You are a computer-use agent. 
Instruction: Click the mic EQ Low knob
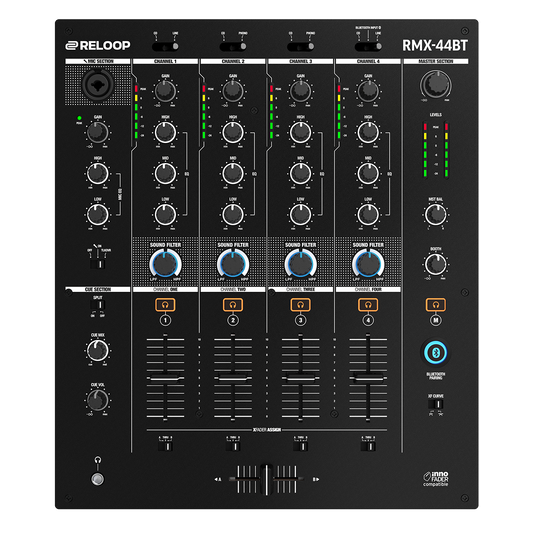pyautogui.click(x=98, y=214)
